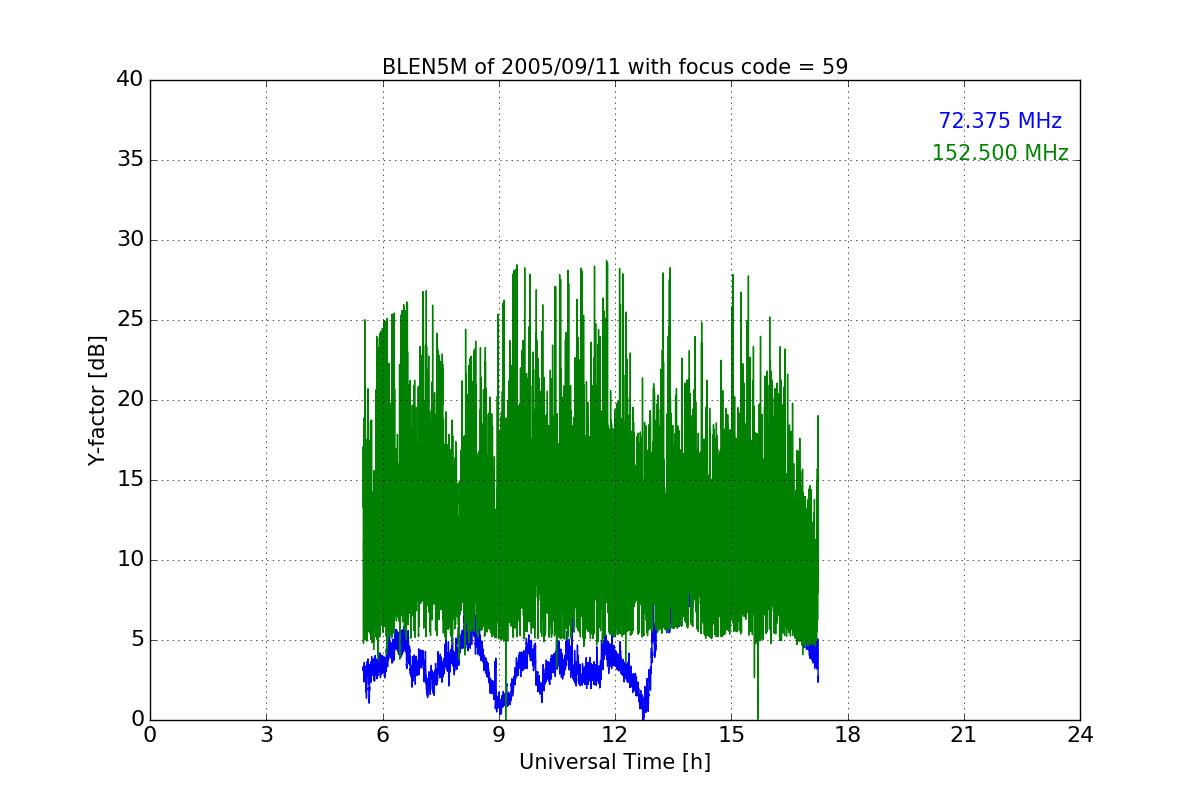The width and height of the screenshot is (1200, 800).
Task: Click y-axis tick label 10
Action: tap(130, 560)
